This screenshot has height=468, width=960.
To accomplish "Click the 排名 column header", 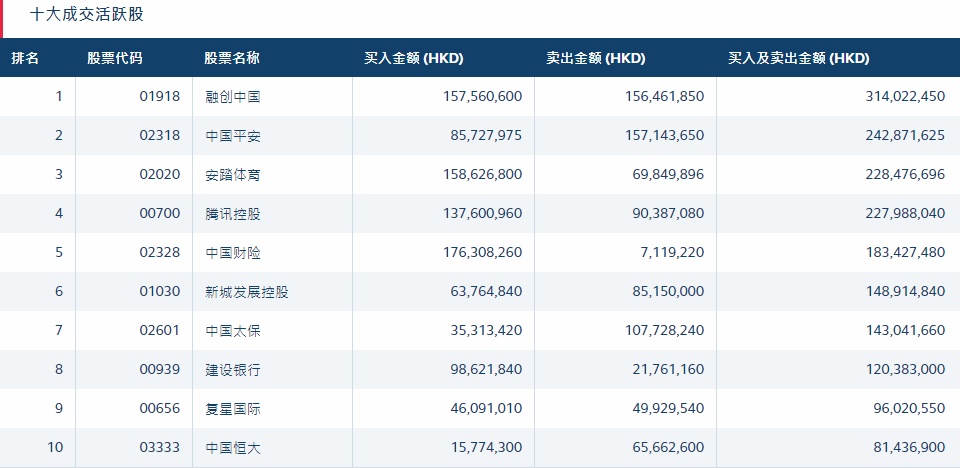I will click(x=25, y=58).
